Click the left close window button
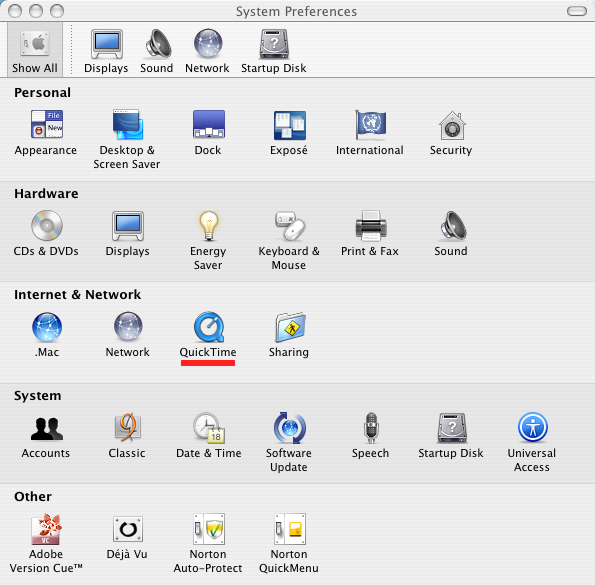This screenshot has height=585, width=595. 15,11
